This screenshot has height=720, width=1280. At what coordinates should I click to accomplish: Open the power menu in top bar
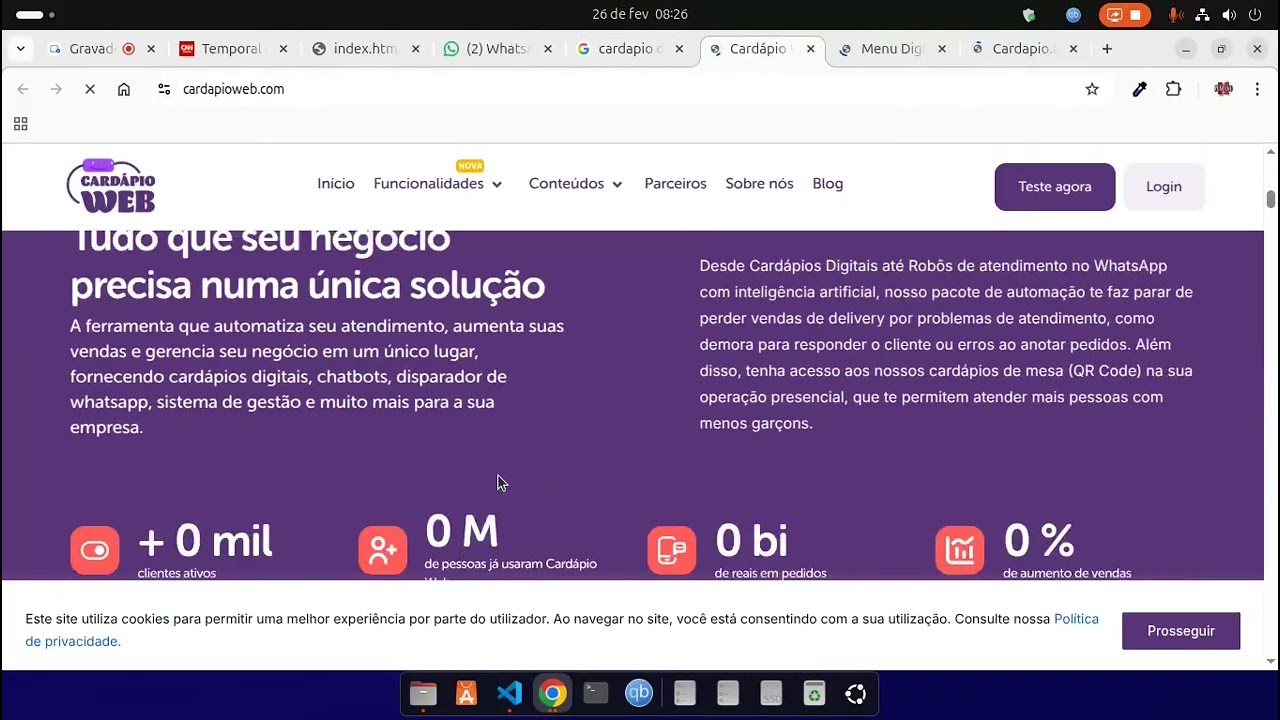(x=1256, y=15)
